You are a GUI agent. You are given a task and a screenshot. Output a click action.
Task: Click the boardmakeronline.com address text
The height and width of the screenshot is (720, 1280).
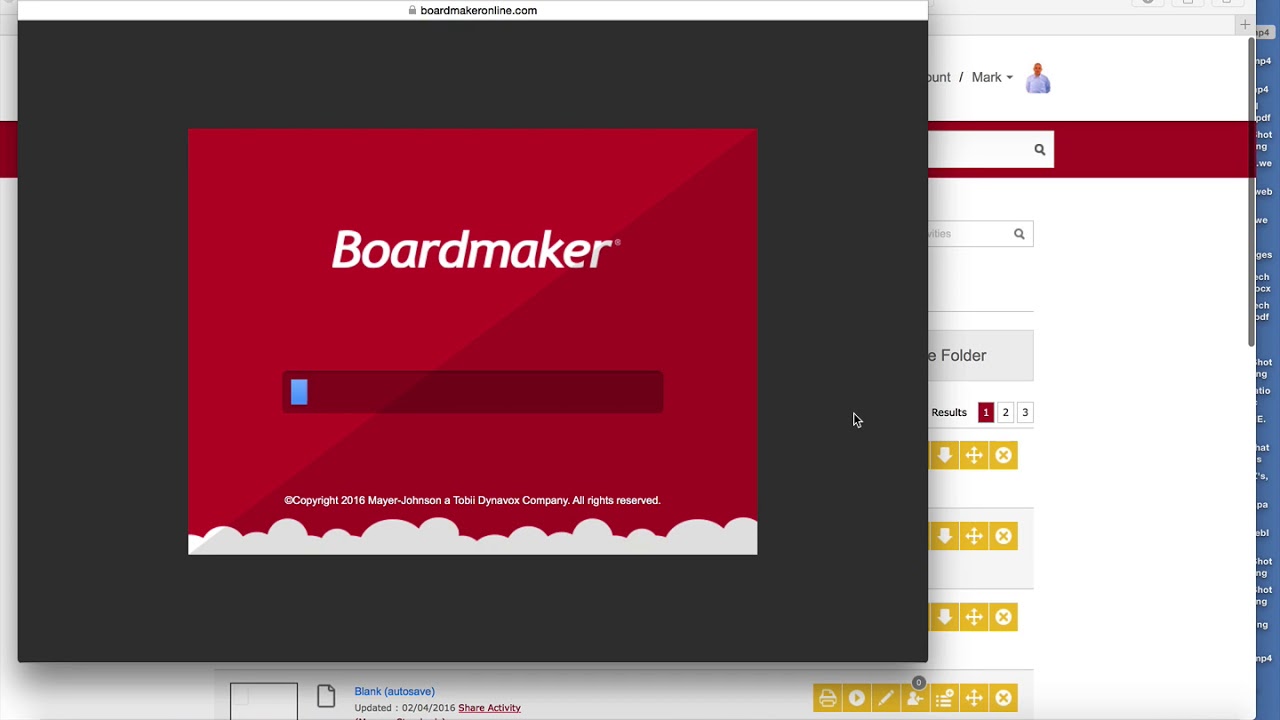[x=478, y=10]
